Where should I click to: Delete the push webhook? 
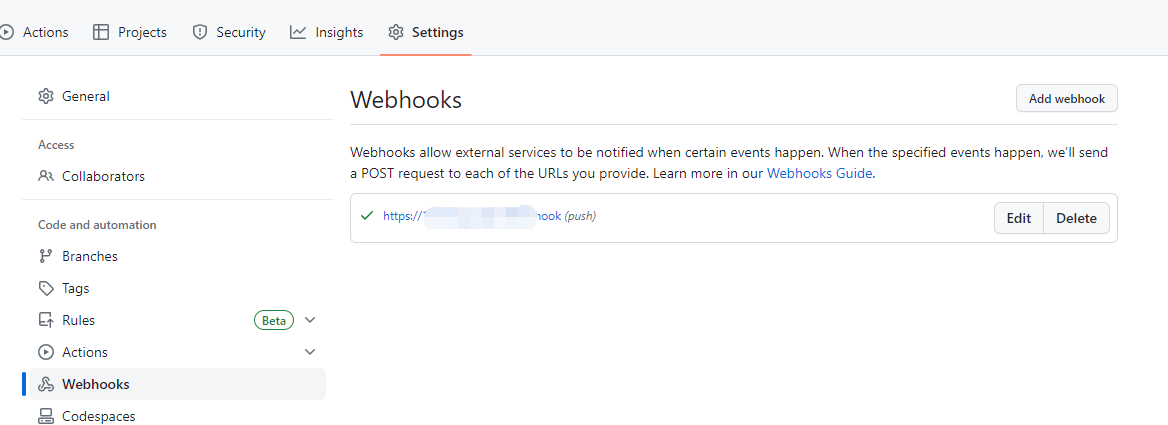(x=1076, y=218)
